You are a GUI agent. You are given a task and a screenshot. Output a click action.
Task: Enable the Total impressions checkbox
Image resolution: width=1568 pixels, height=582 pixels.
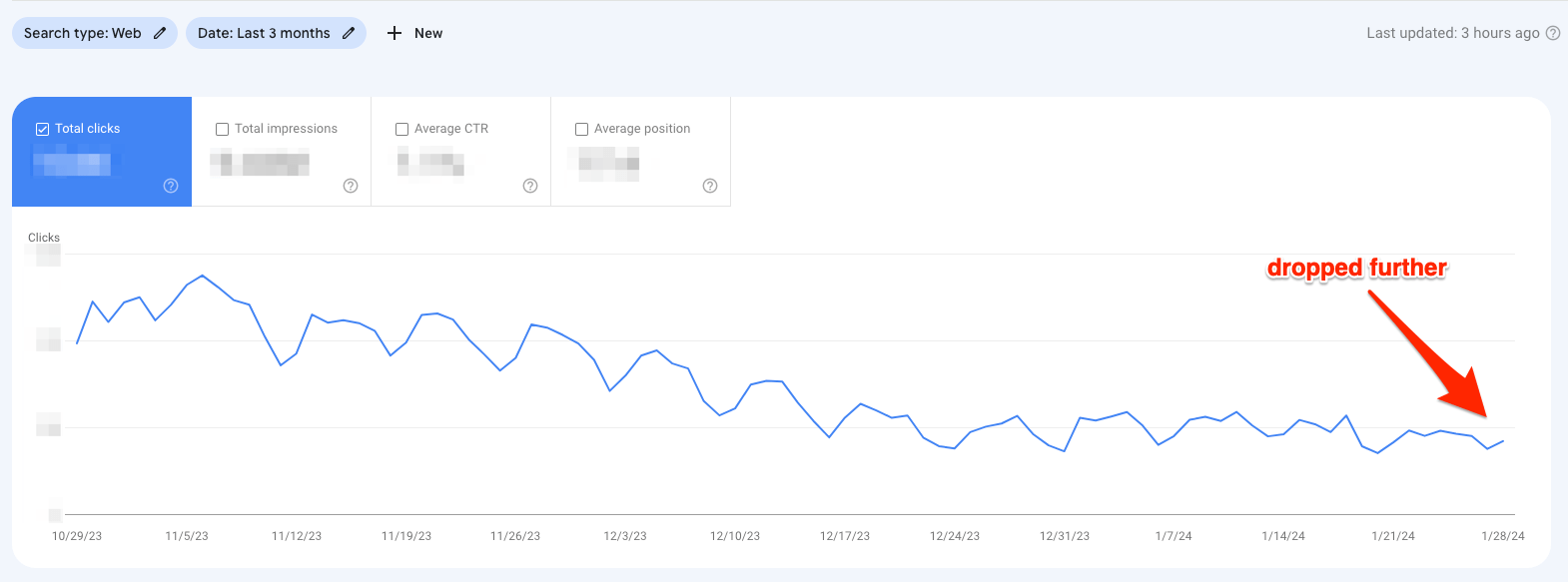pos(223,129)
